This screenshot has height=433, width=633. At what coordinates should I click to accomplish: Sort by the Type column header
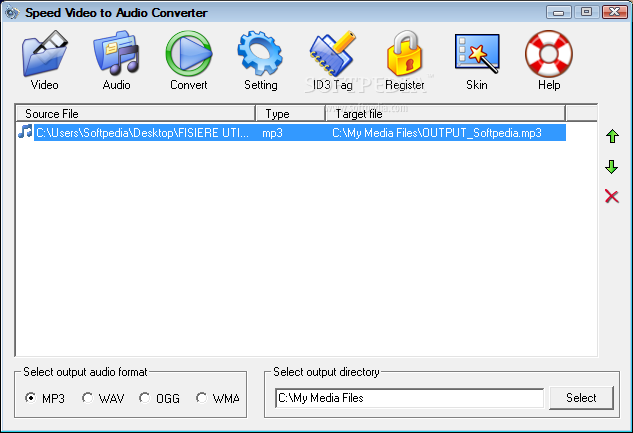(x=291, y=113)
